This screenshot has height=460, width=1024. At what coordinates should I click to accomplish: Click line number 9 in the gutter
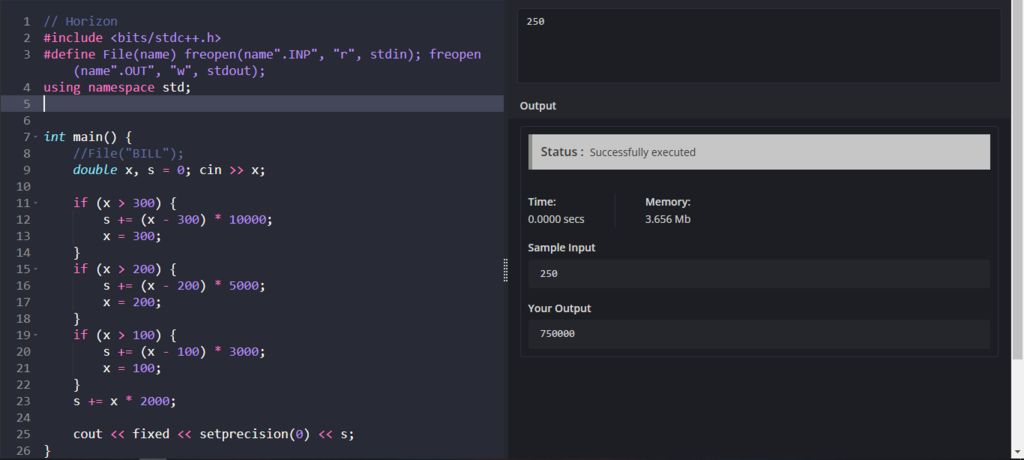tap(25, 170)
